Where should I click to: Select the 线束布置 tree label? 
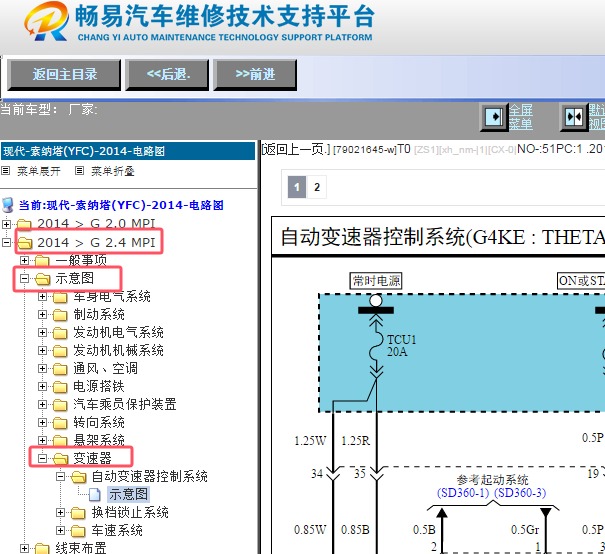81,548
